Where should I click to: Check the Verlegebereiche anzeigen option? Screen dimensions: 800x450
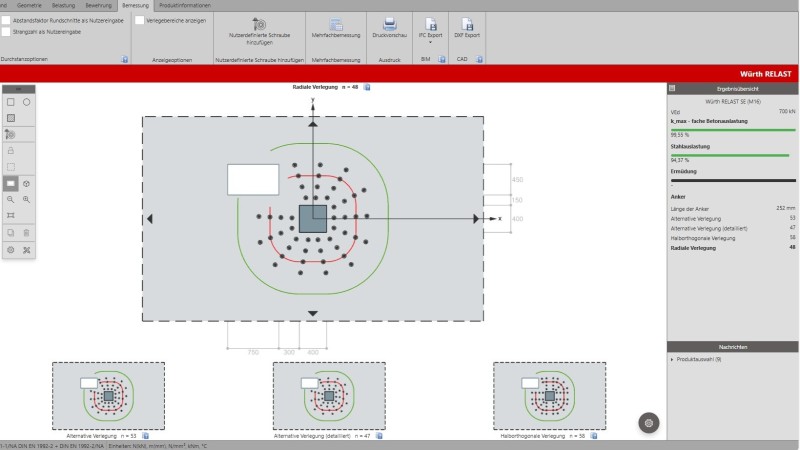coord(139,19)
